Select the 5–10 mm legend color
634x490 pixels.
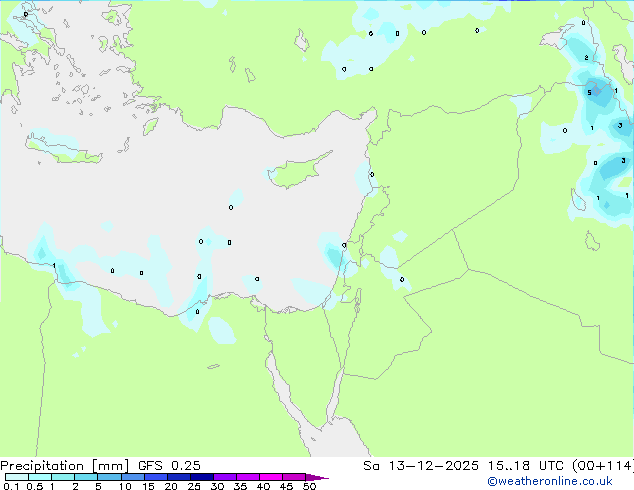[x=109, y=477]
